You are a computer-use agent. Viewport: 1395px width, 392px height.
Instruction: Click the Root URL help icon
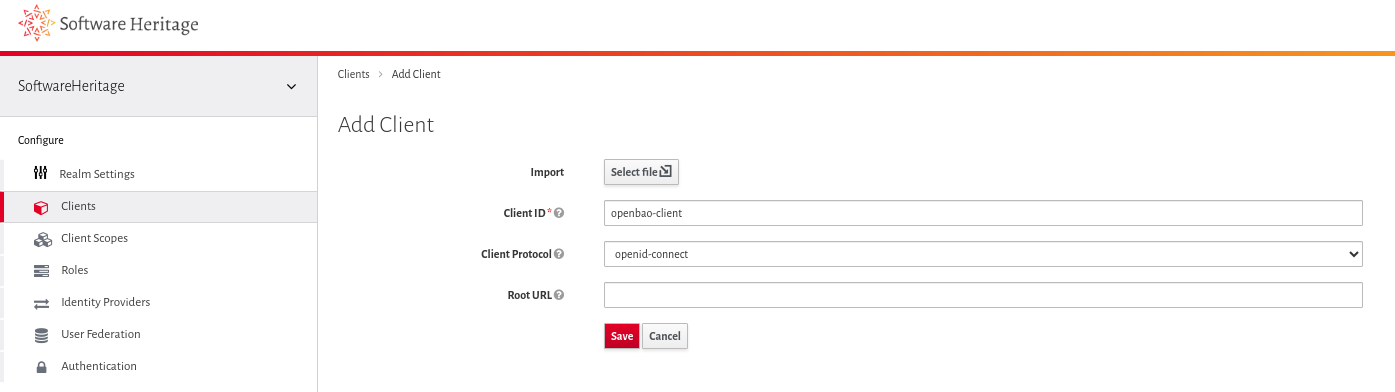tap(559, 295)
